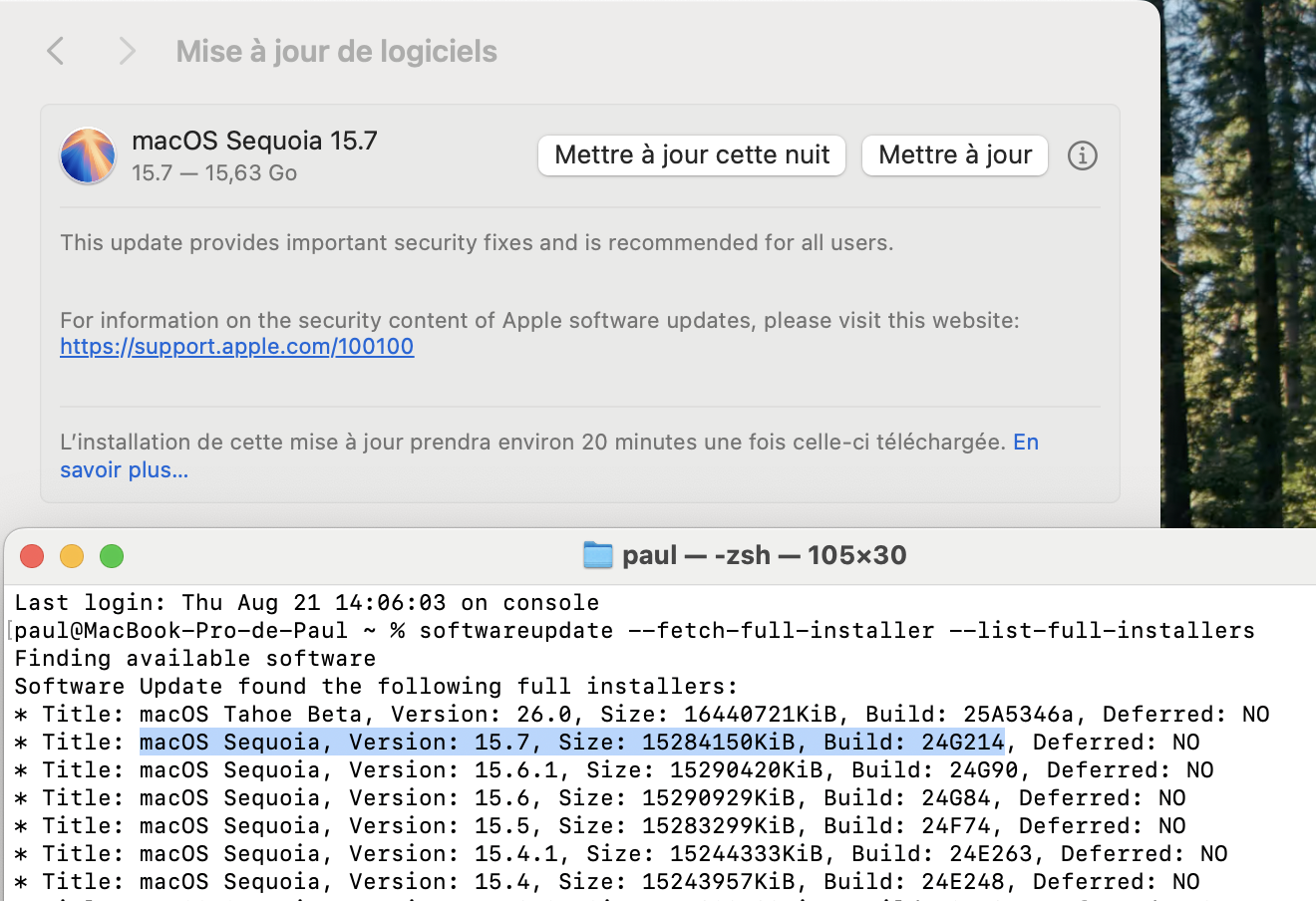The height and width of the screenshot is (901, 1316).
Task: Click the highlighted Sequoia 15.7 installer line
Action: 571,742
